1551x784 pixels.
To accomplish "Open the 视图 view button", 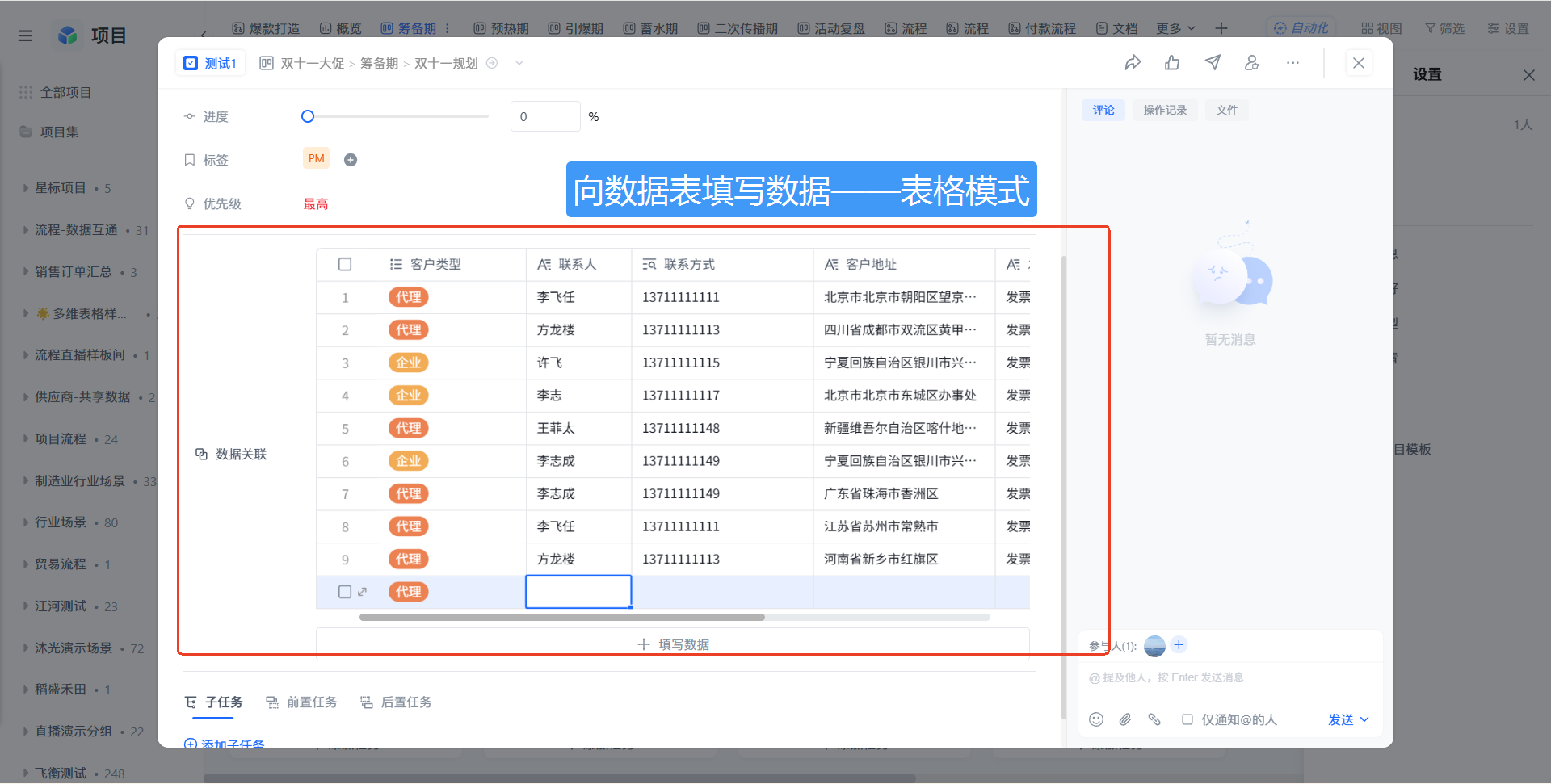I will click(1381, 28).
